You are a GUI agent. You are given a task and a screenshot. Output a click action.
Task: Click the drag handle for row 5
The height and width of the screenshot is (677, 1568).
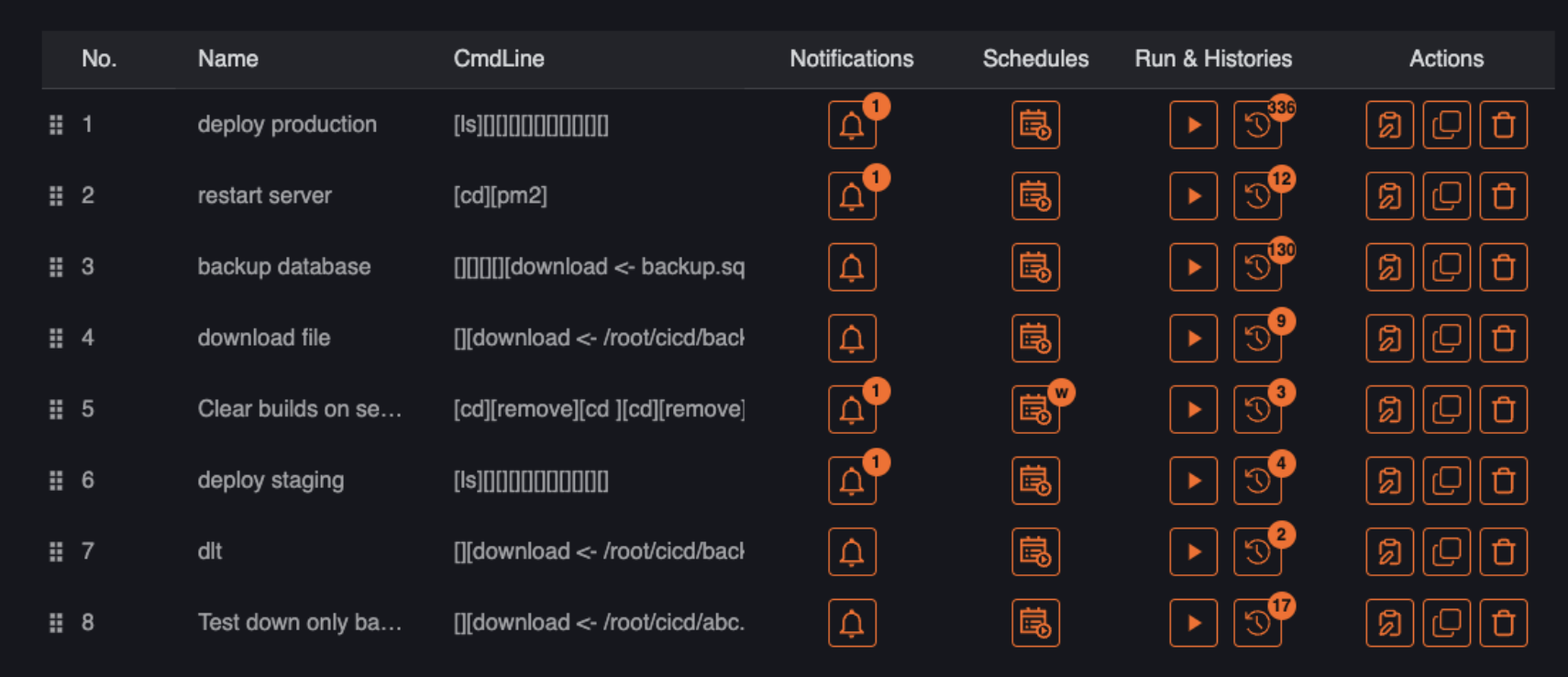pyautogui.click(x=56, y=409)
